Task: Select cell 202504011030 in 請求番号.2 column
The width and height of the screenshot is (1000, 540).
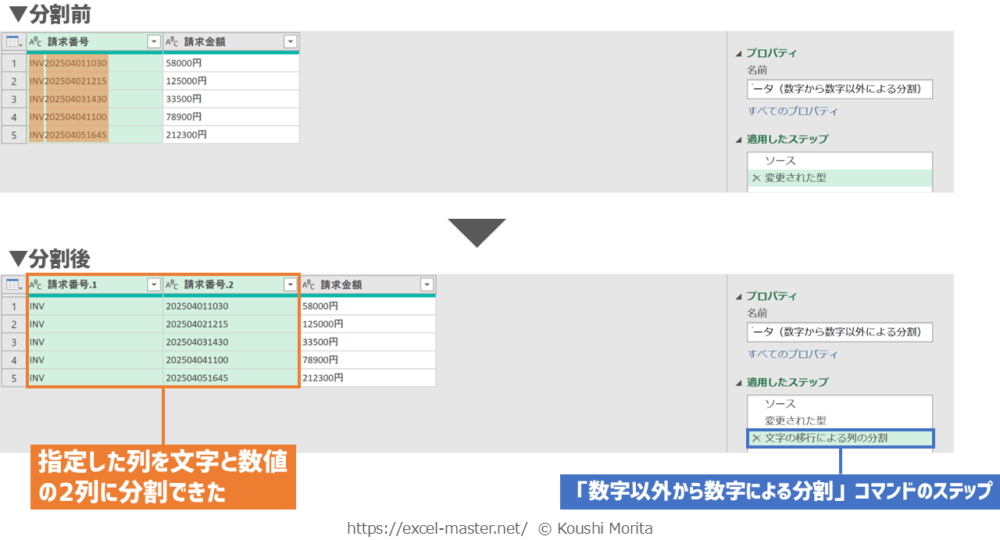Action: point(197,306)
